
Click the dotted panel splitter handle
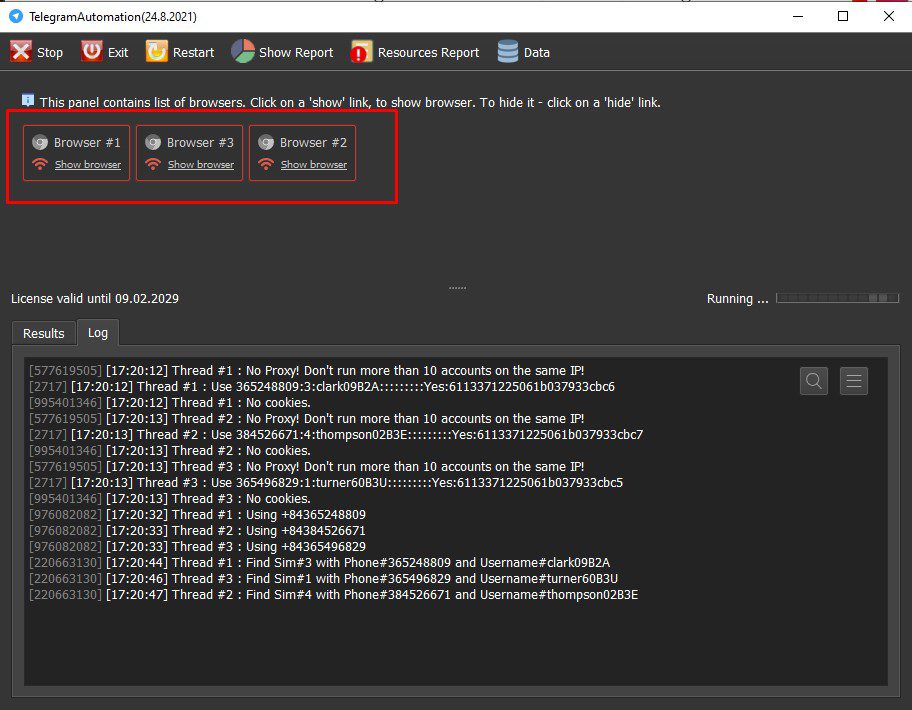pyautogui.click(x=457, y=287)
